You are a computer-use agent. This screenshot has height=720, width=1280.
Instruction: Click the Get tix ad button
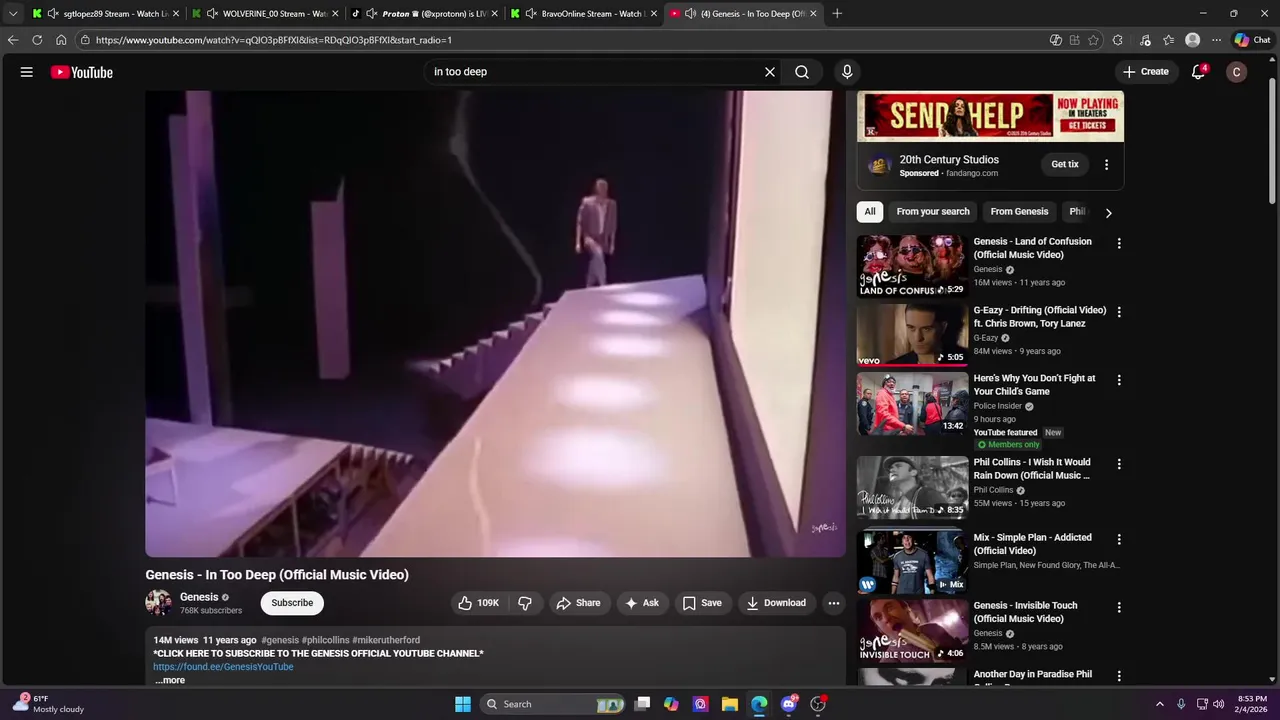tap(1065, 164)
